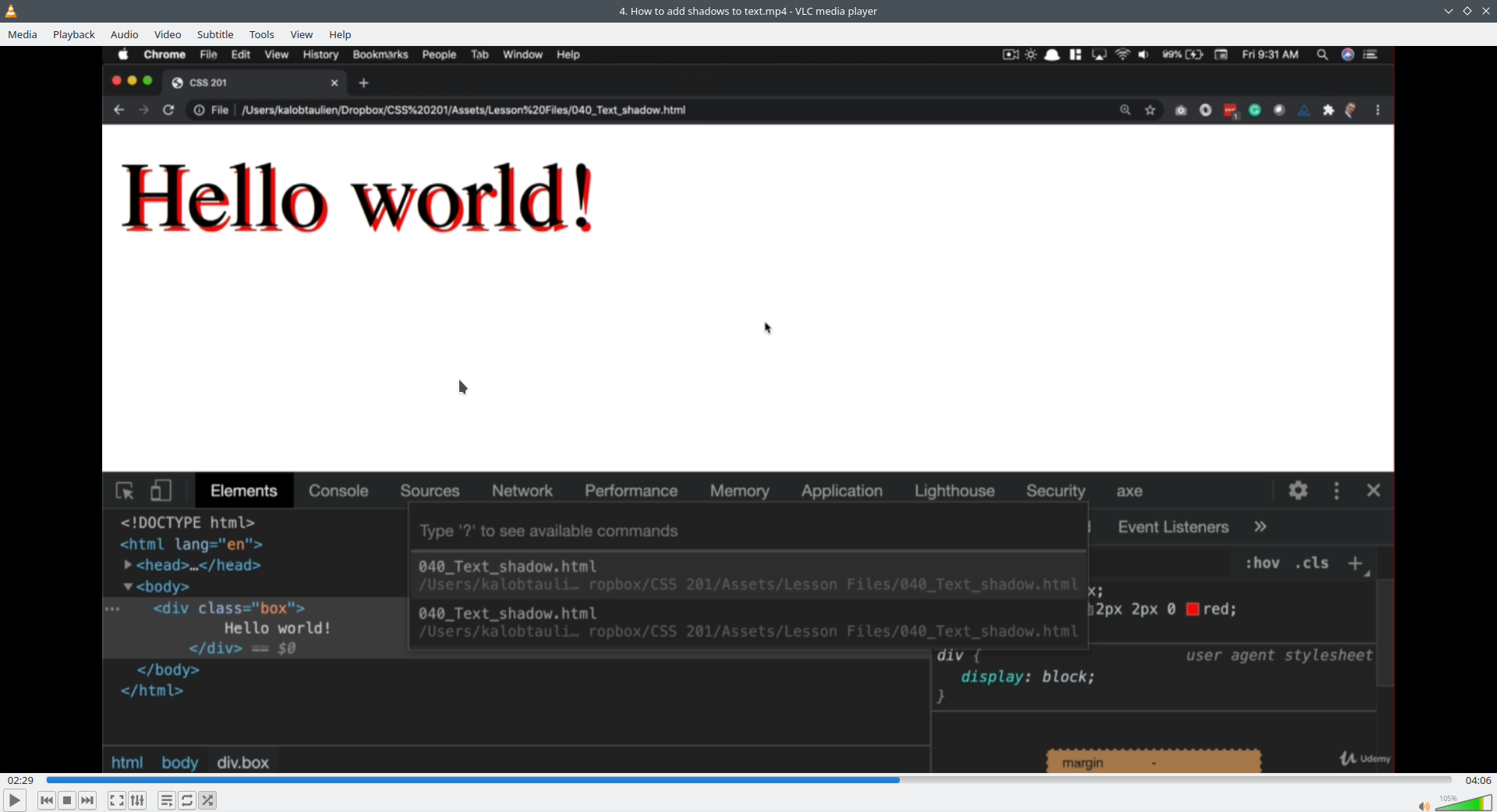
Task: Mute audio via the speaker icon
Action: pos(1424,806)
